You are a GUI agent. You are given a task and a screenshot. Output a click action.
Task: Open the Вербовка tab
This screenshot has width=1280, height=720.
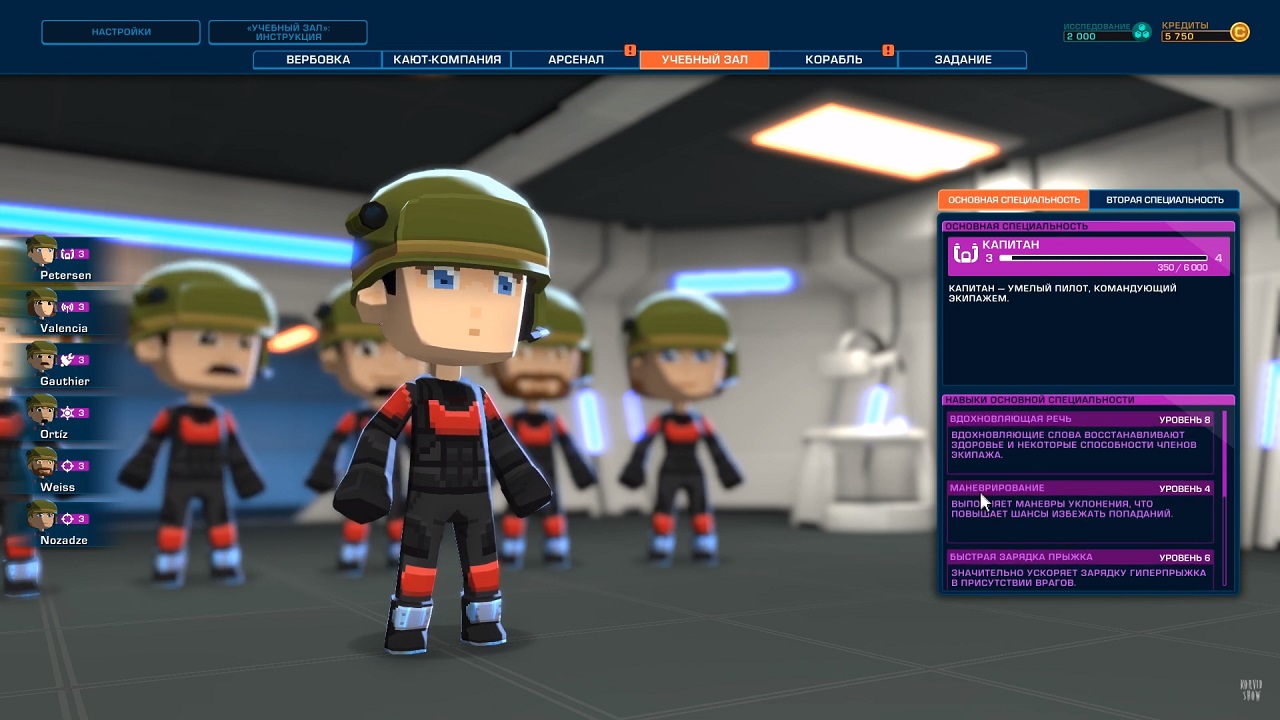coord(318,60)
